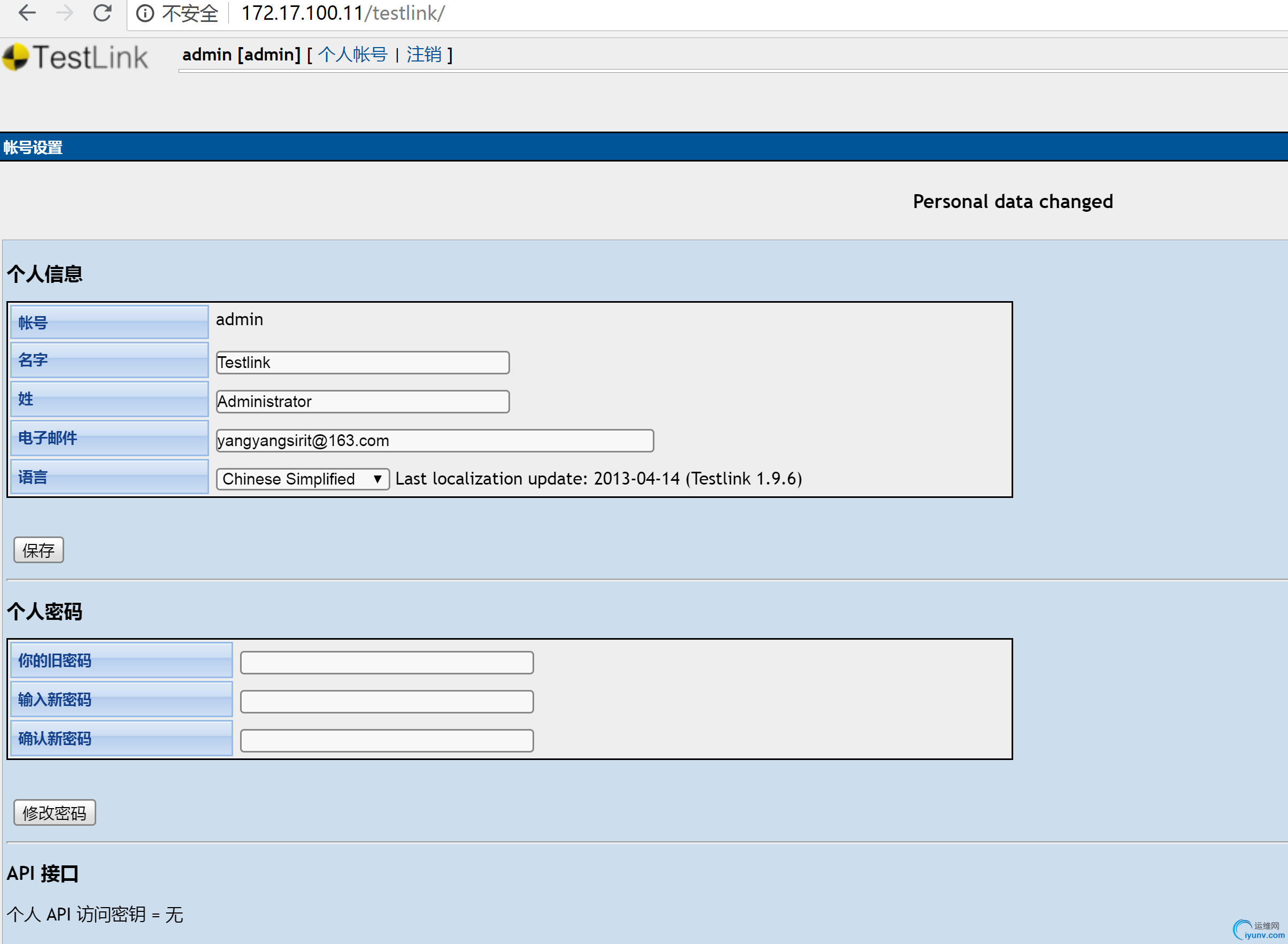Click the 姓 label cell
The height and width of the screenshot is (944, 1288).
tap(109, 399)
